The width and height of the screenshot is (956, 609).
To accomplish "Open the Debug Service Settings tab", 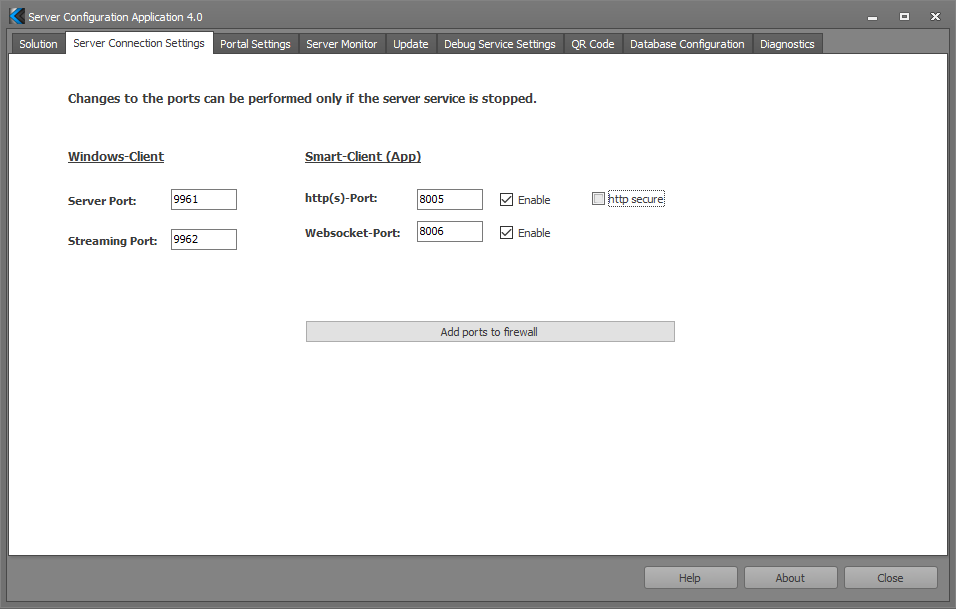I will pyautogui.click(x=499, y=44).
